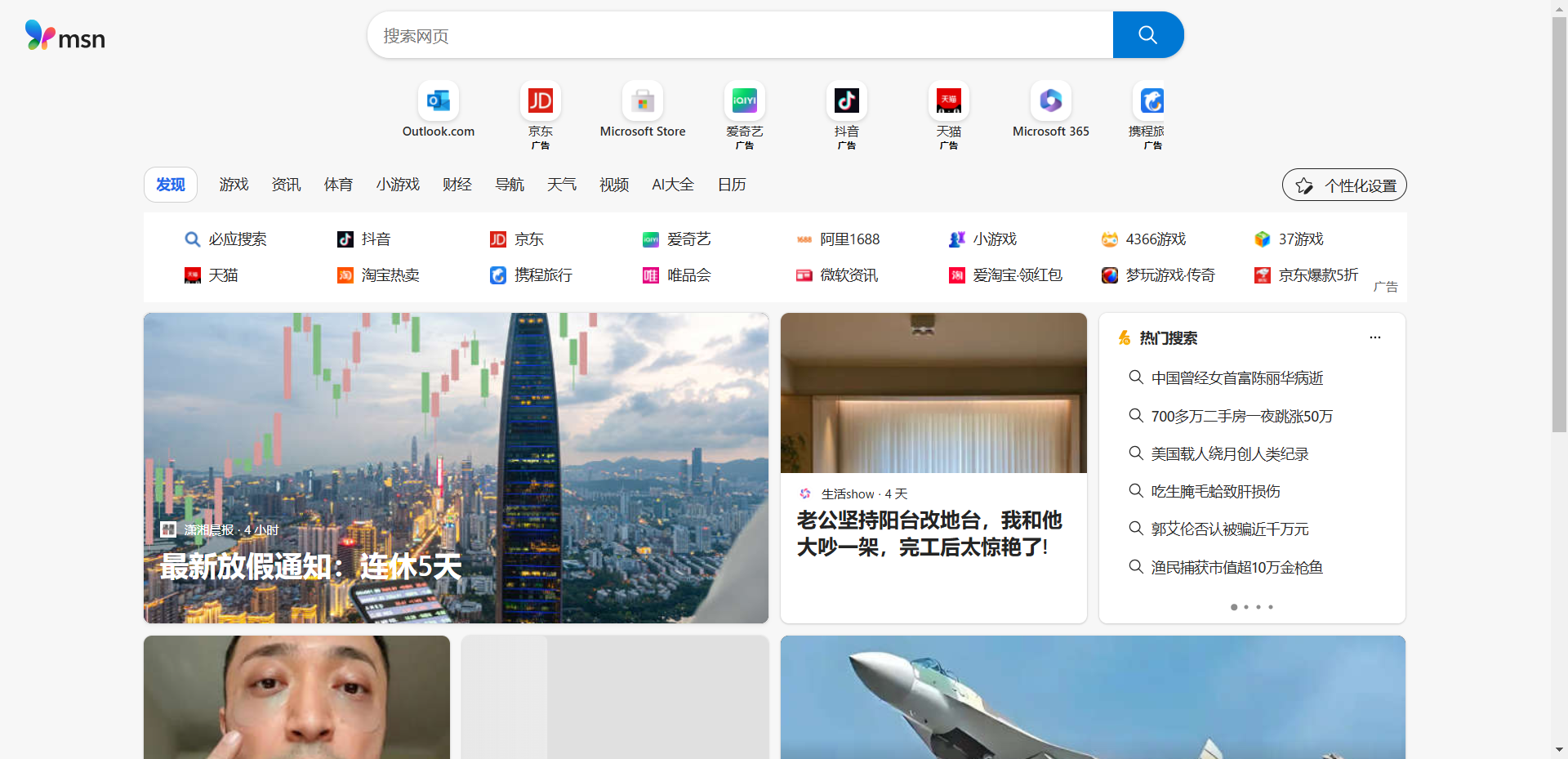Image resolution: width=1568 pixels, height=759 pixels.
Task: Switch to the 天气 tab
Action: coord(562,185)
